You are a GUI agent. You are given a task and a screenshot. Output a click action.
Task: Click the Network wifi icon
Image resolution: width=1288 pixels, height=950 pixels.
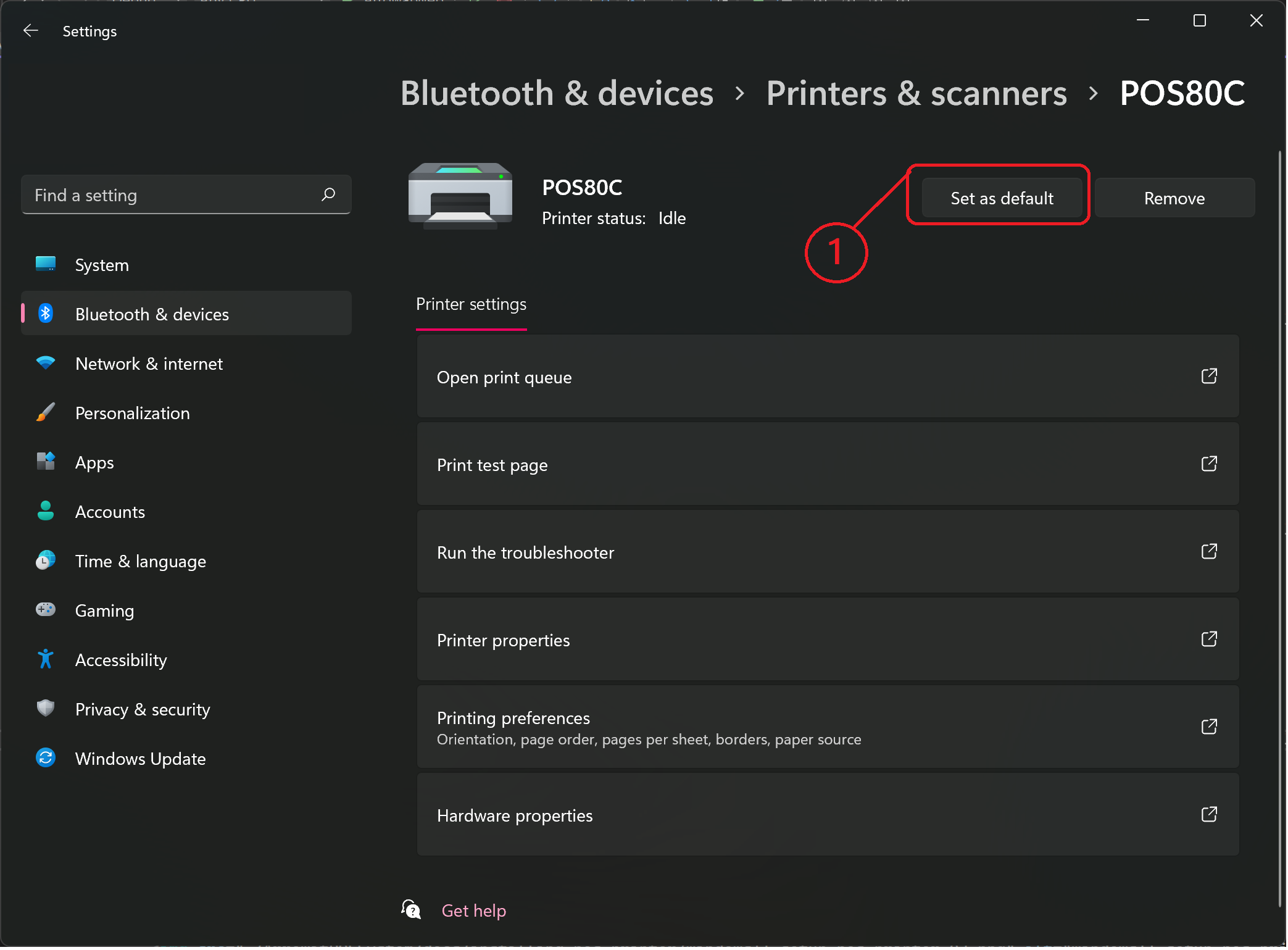coord(46,363)
